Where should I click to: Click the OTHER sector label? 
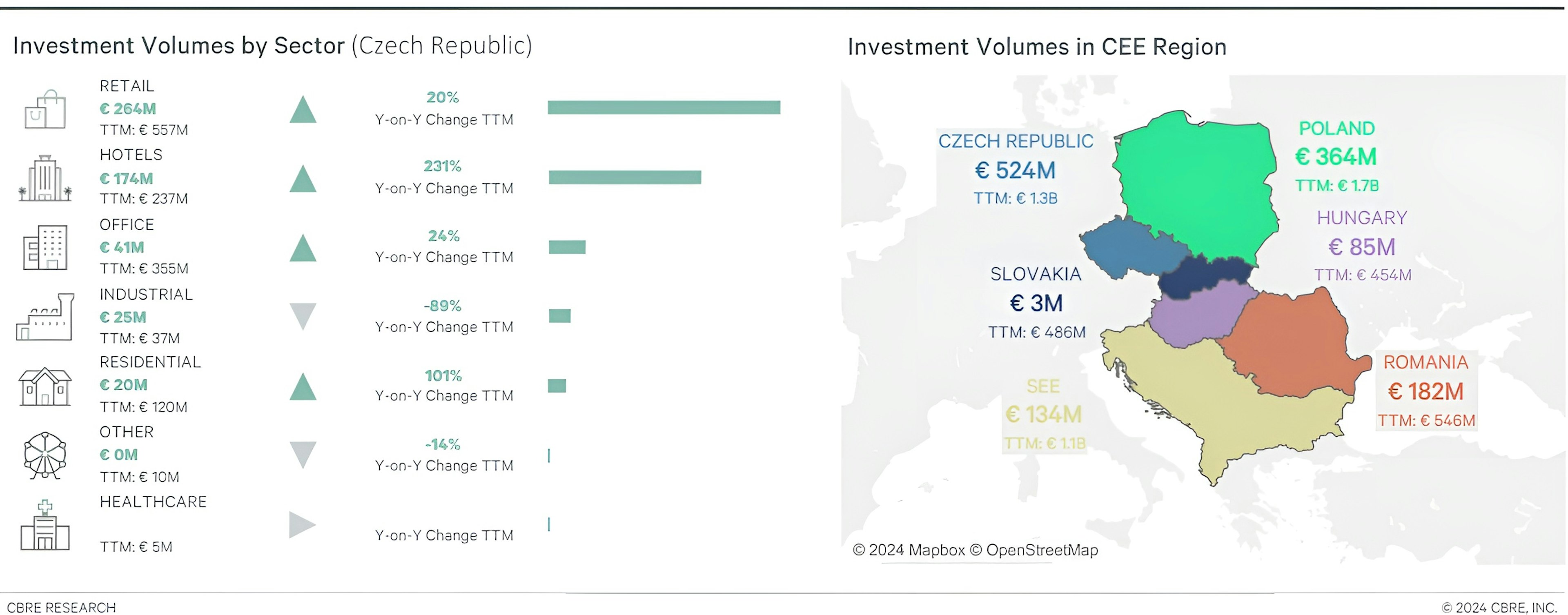point(127,432)
